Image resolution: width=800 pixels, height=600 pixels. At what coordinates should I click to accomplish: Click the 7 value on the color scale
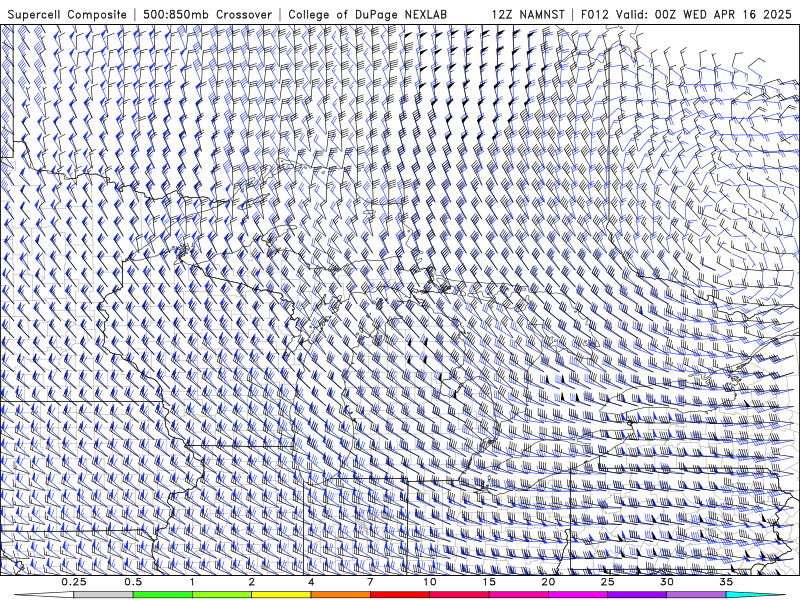[x=370, y=582]
